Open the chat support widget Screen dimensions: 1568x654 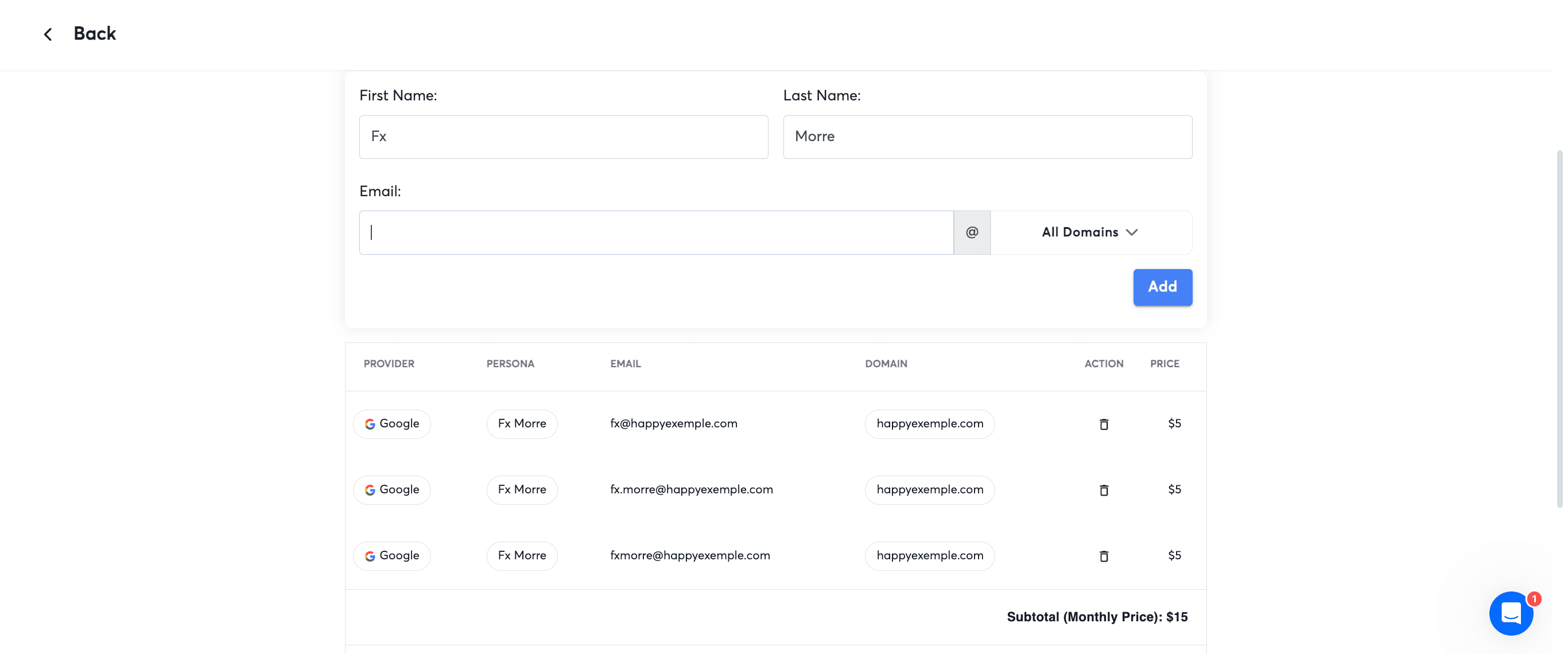point(1511,613)
